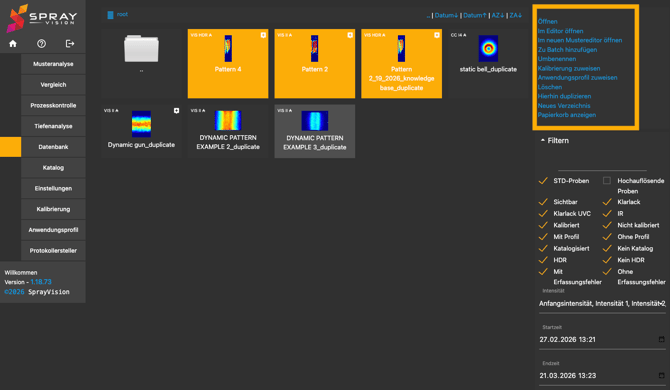Open the Startzeit calendar icon
Image resolution: width=670 pixels, height=390 pixels.
point(661,339)
